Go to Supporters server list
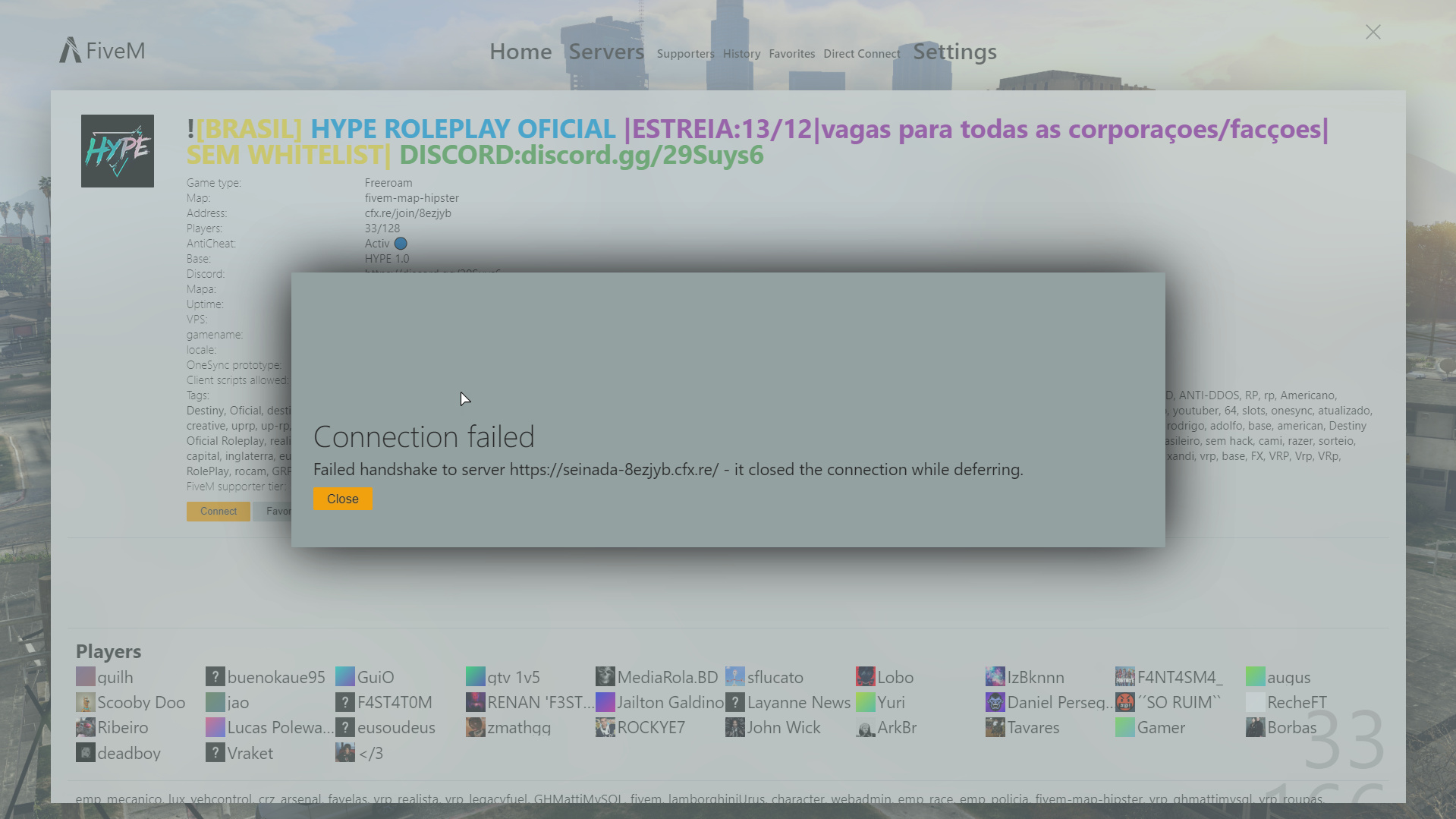 click(x=686, y=54)
